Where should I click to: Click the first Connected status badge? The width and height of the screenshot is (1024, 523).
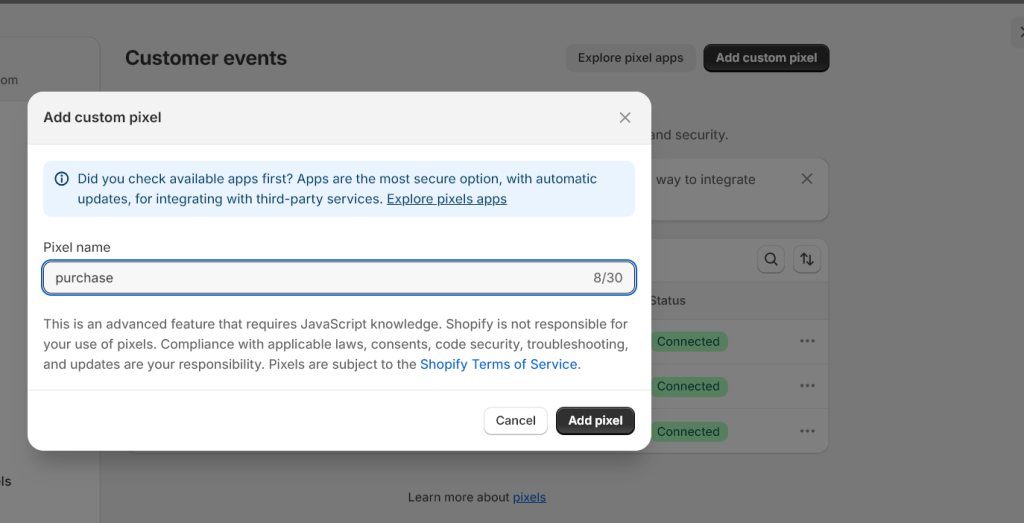tap(688, 341)
